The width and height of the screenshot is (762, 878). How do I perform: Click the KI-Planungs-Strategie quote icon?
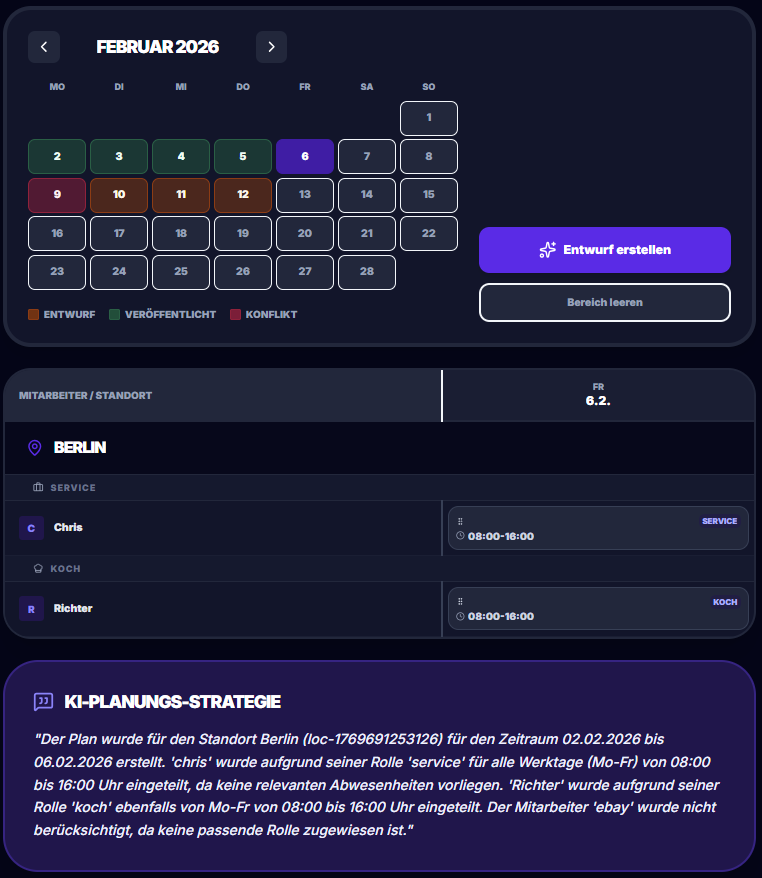pos(43,702)
